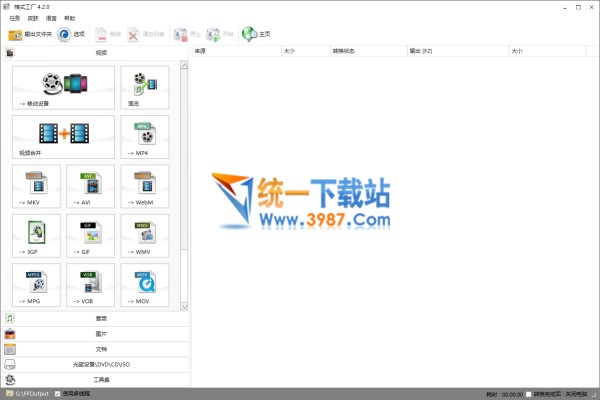Viewport: 600px width, 400px height.
Task: Select the Mobile Device conversion icon
Action: point(64,86)
